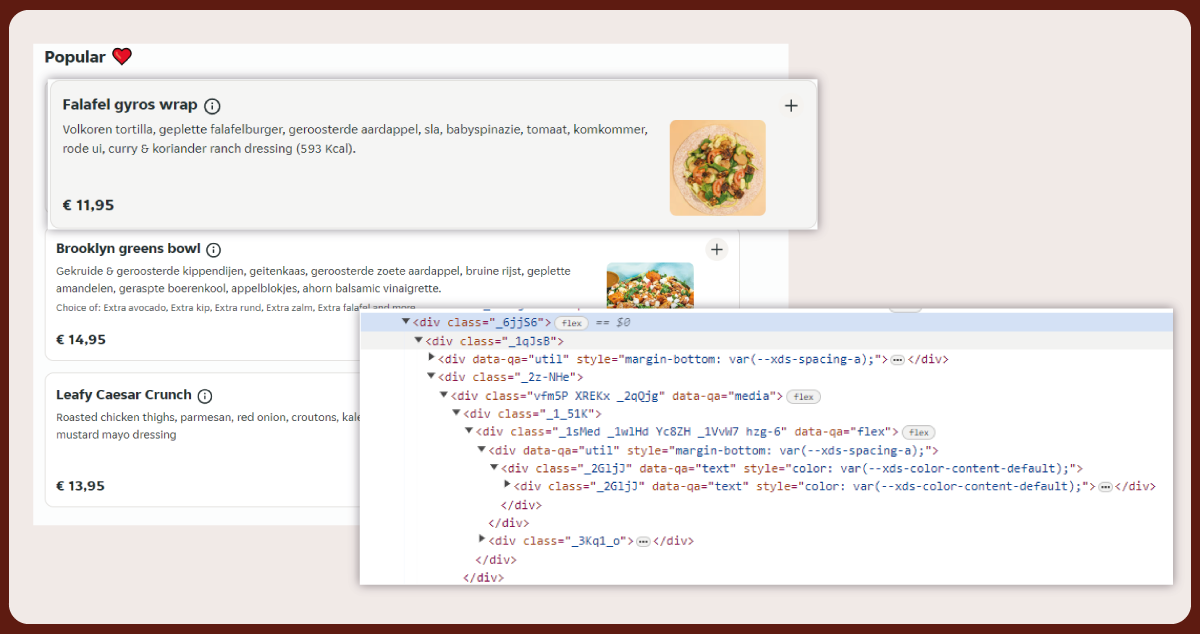
Task: Select the _1_51K div tree row
Action: tap(532, 414)
